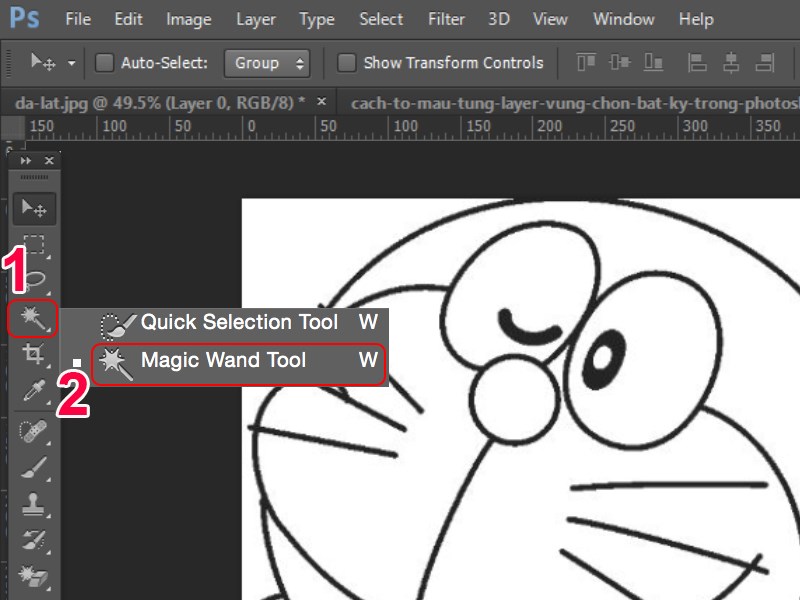Click the options bar left gripper
Viewport: 800px width, 600px height.
click(x=7, y=63)
